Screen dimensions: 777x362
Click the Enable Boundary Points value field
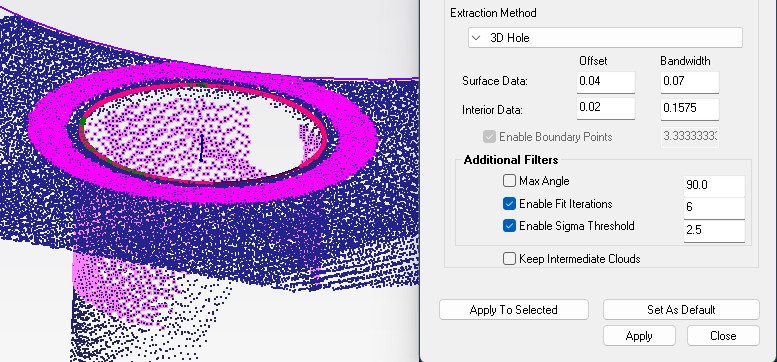pyautogui.click(x=689, y=137)
